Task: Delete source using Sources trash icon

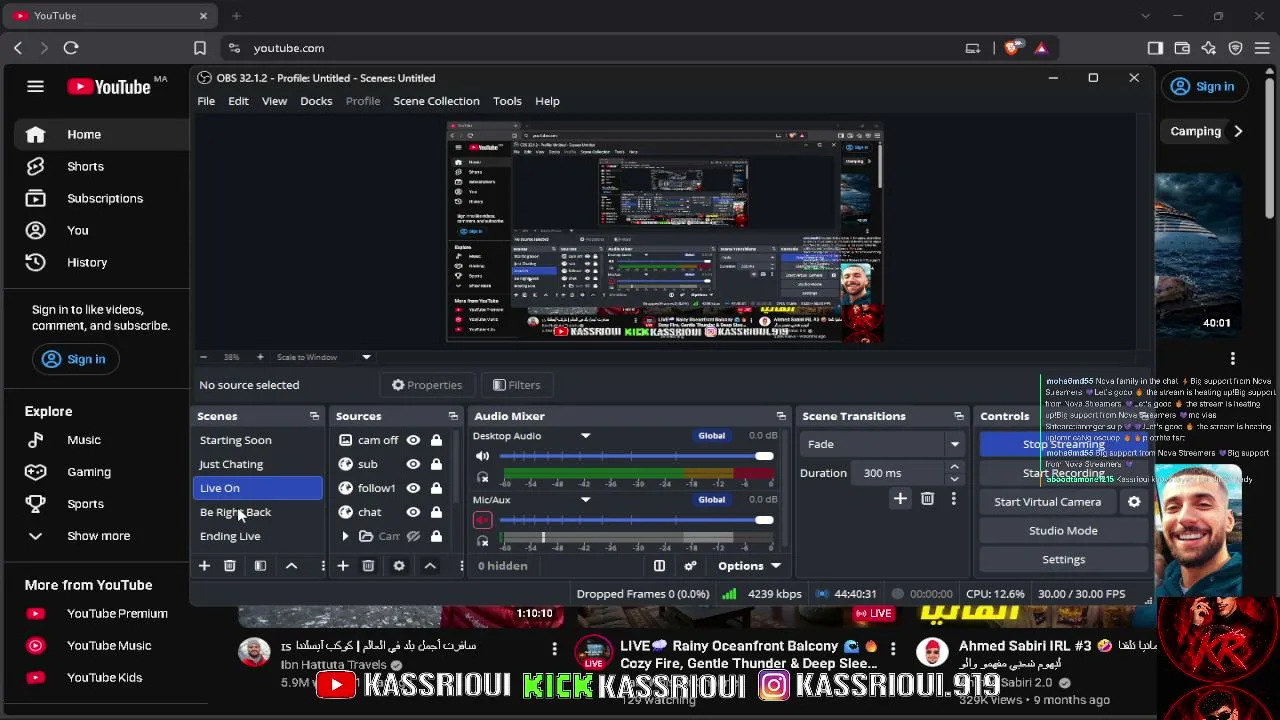Action: click(x=368, y=566)
